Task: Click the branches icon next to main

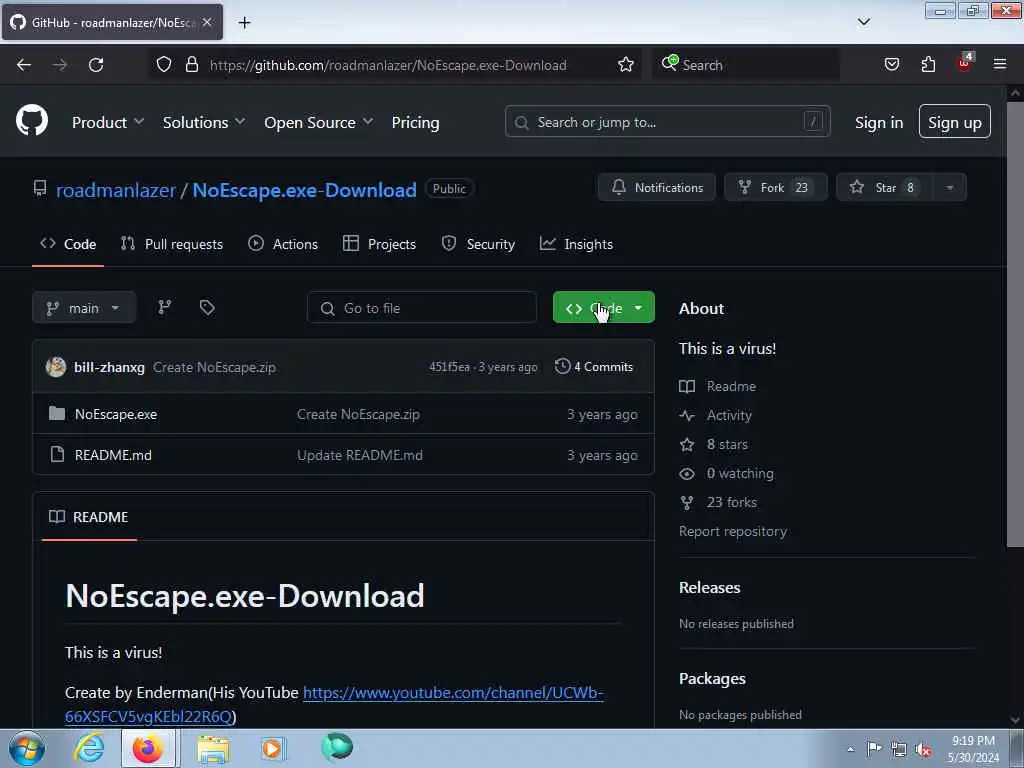Action: point(165,308)
